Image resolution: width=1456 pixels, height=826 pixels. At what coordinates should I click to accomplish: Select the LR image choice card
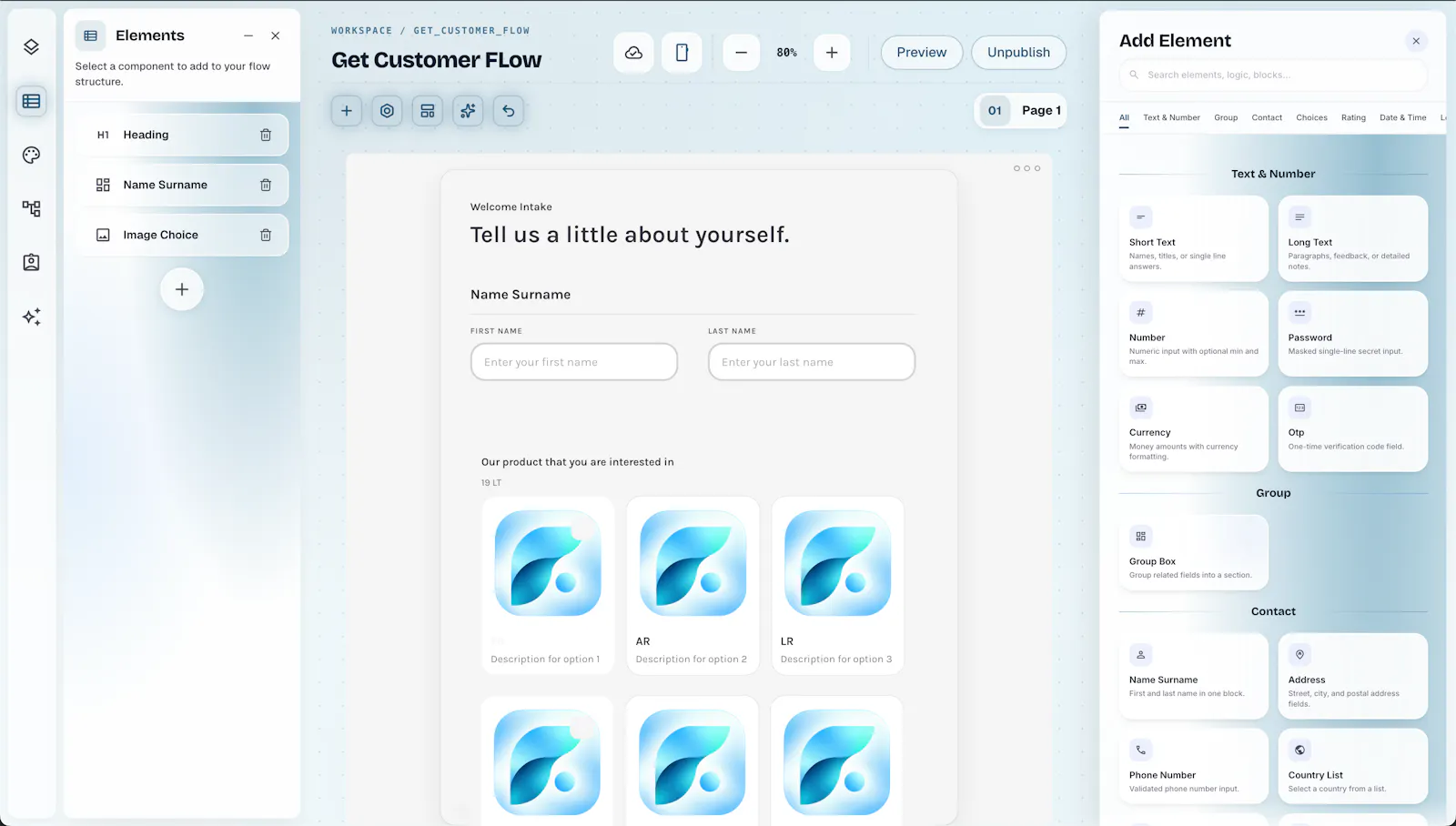(838, 585)
